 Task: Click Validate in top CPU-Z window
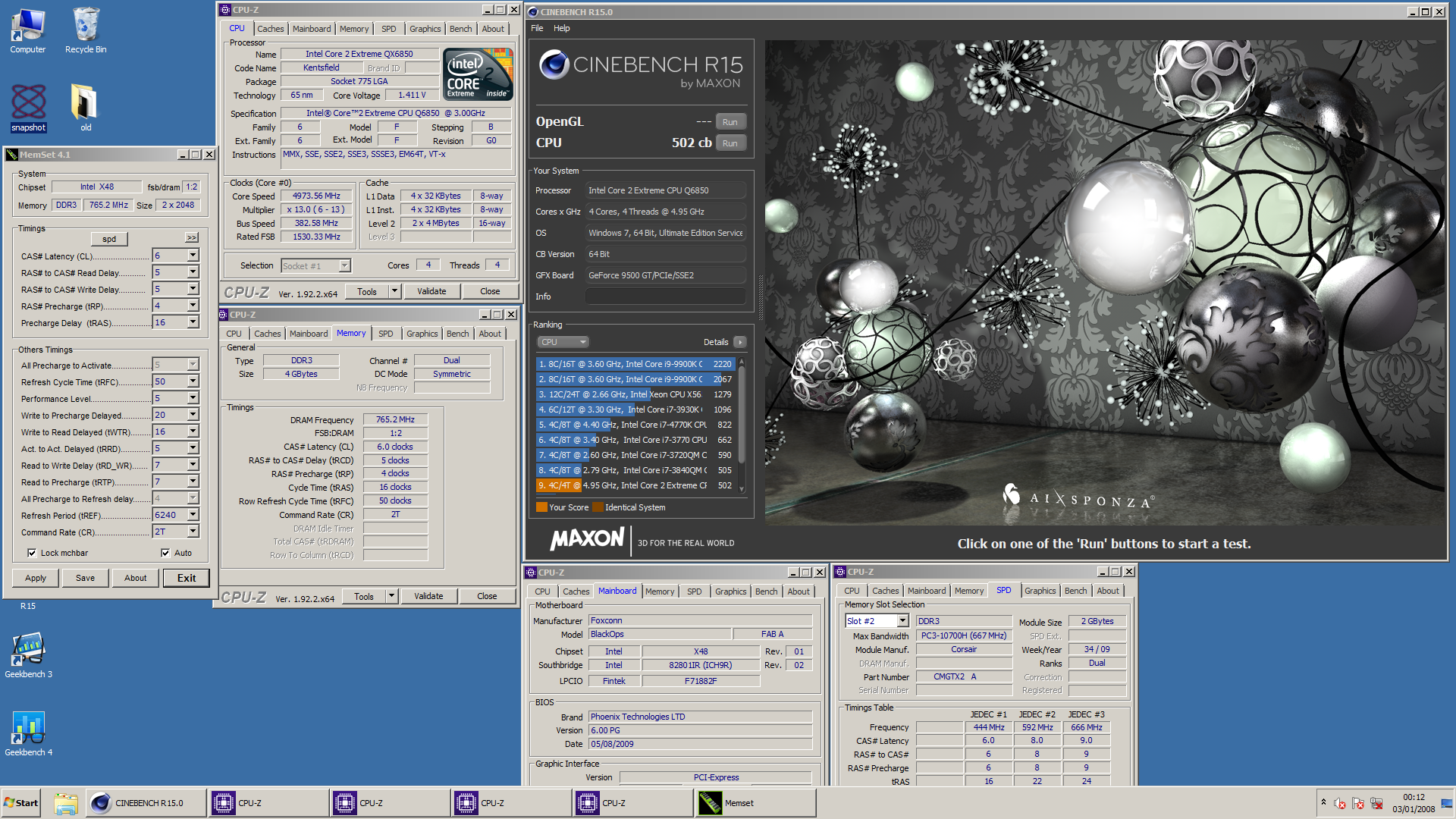431,291
